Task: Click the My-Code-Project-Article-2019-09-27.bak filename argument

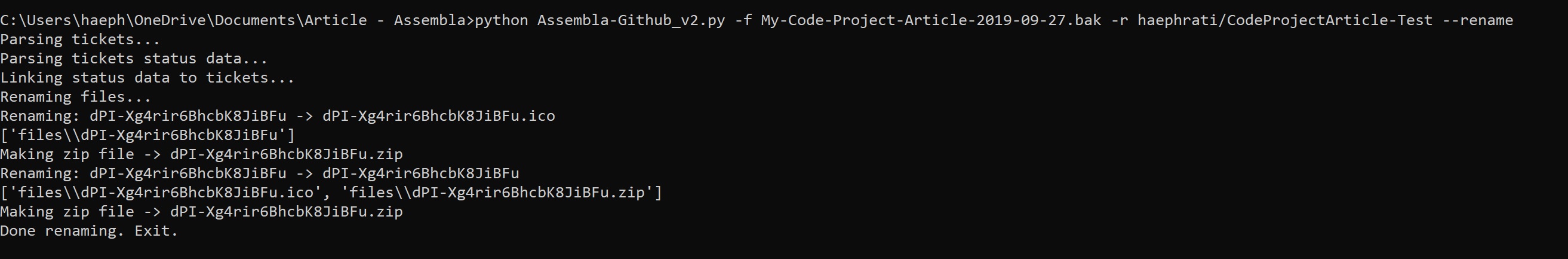Action: point(931,20)
